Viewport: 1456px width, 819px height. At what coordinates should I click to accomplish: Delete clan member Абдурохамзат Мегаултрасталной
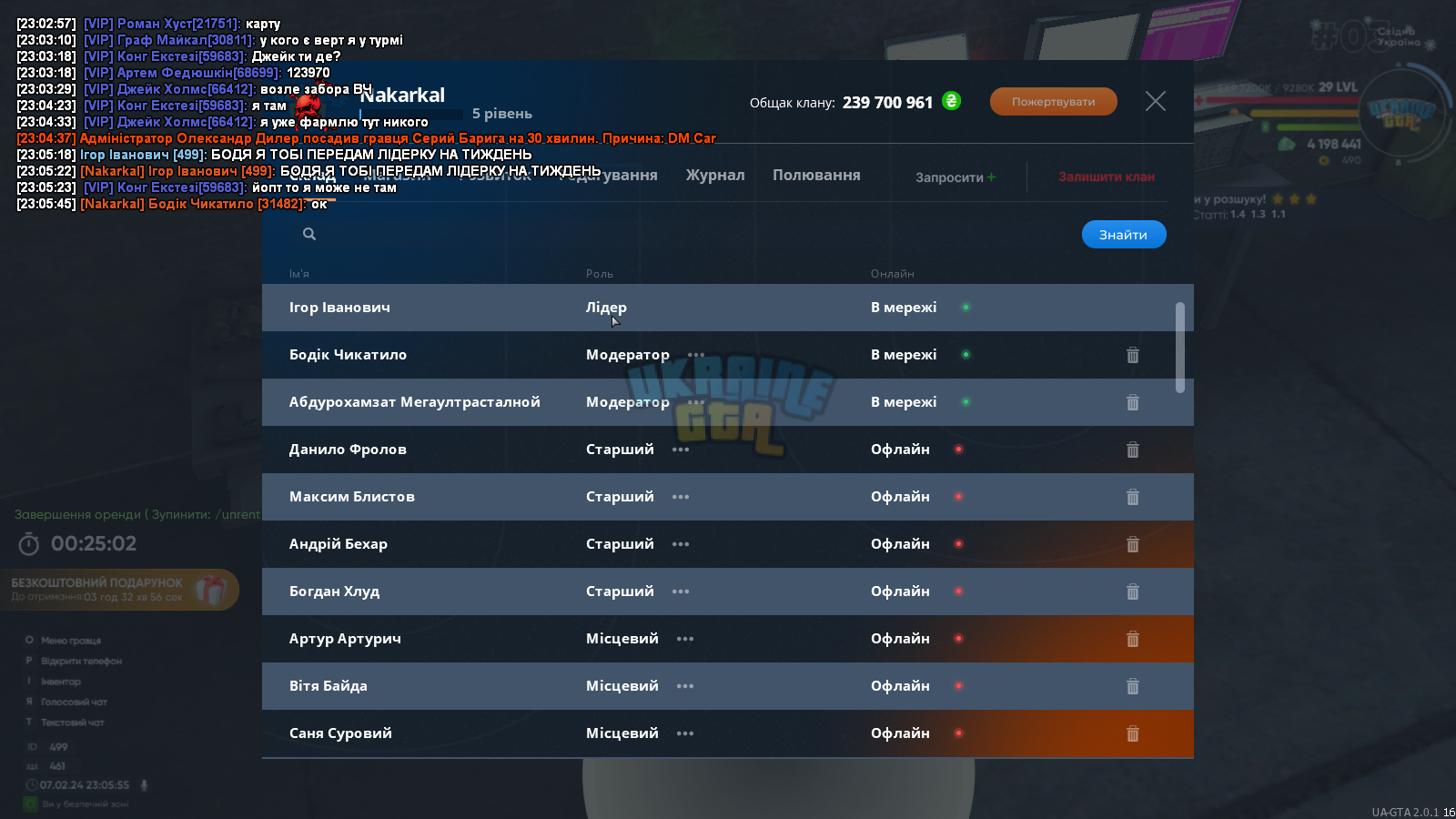coord(1133,402)
